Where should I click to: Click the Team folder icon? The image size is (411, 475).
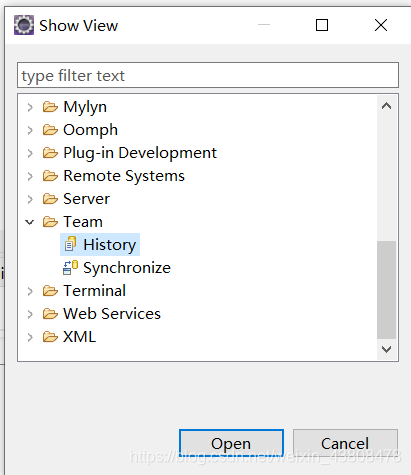(x=50, y=222)
